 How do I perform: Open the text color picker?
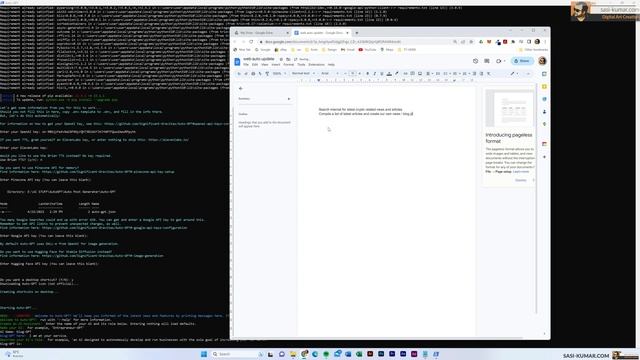pyautogui.click(x=389, y=73)
